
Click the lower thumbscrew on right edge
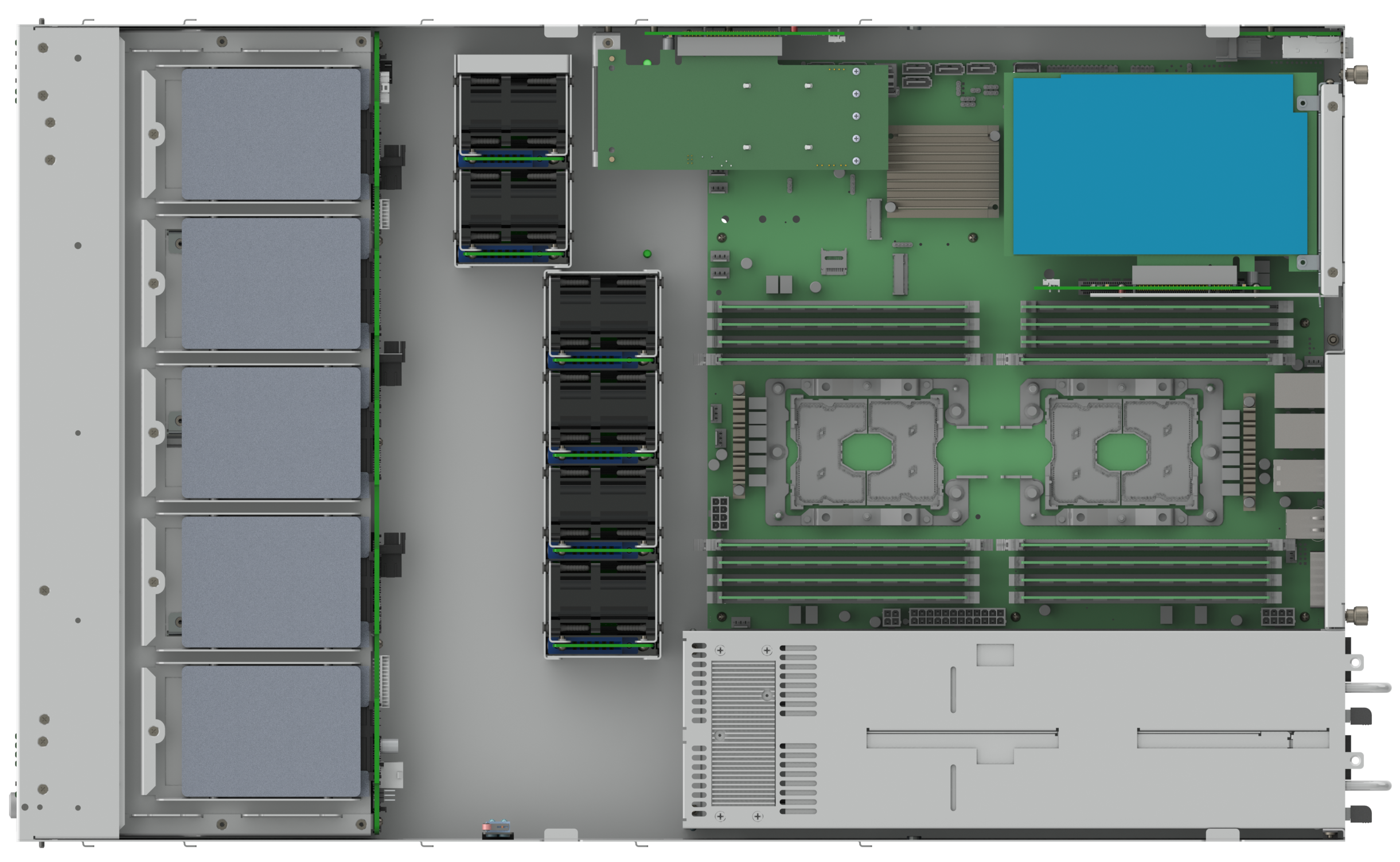click(1359, 616)
